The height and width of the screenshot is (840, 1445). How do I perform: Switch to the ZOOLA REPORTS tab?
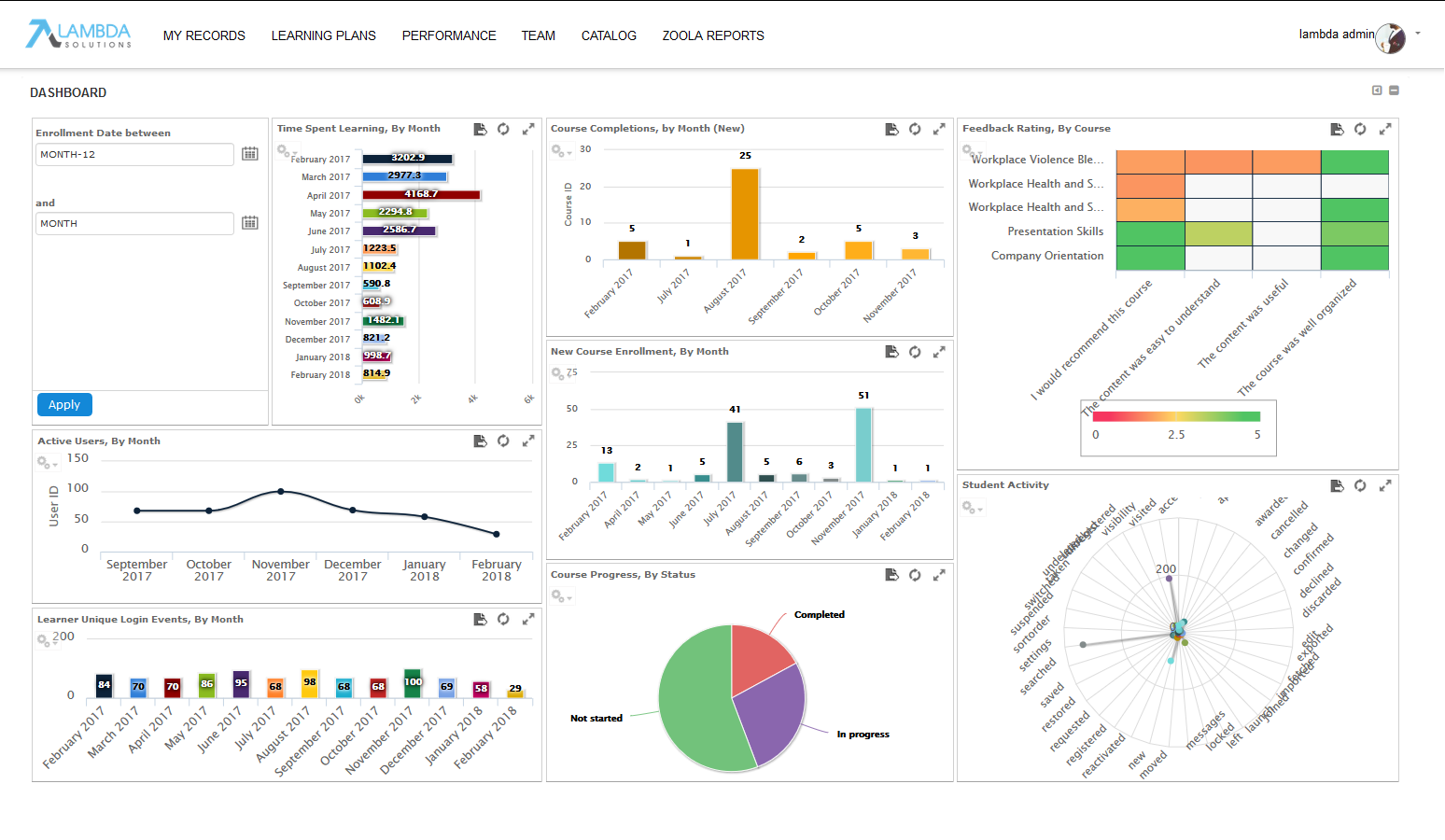(x=712, y=35)
